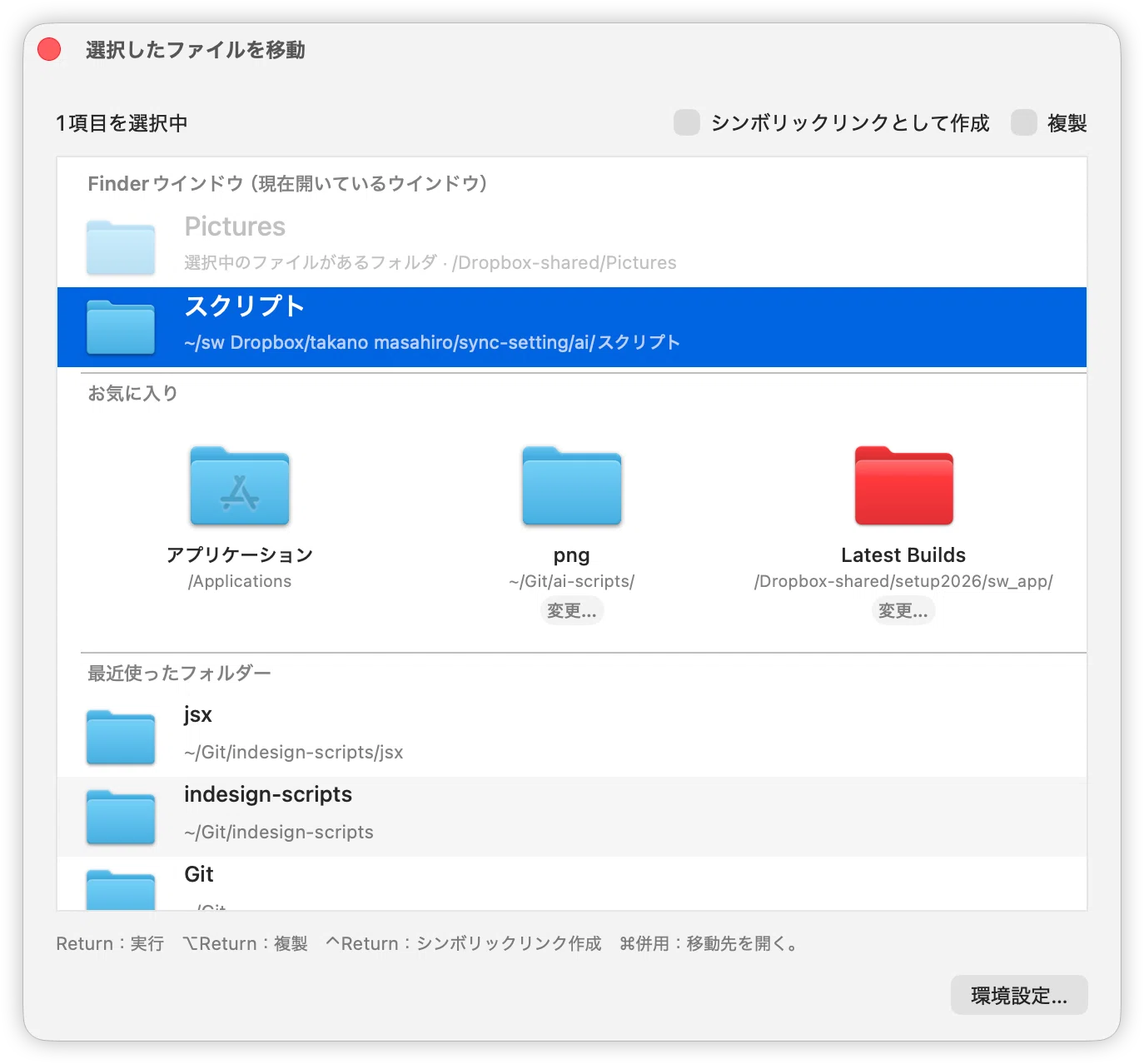Viewport: 1144px width, 1064px height.
Task: Click the 1項目を選択中 status text
Action: 122,123
